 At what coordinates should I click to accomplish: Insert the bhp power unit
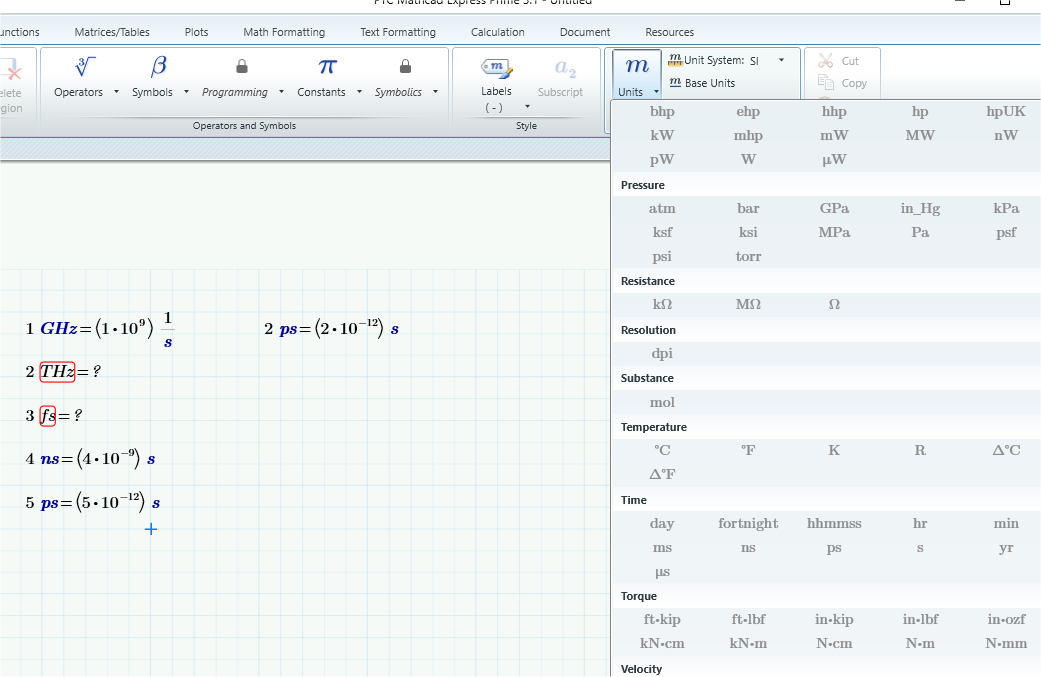pos(662,112)
